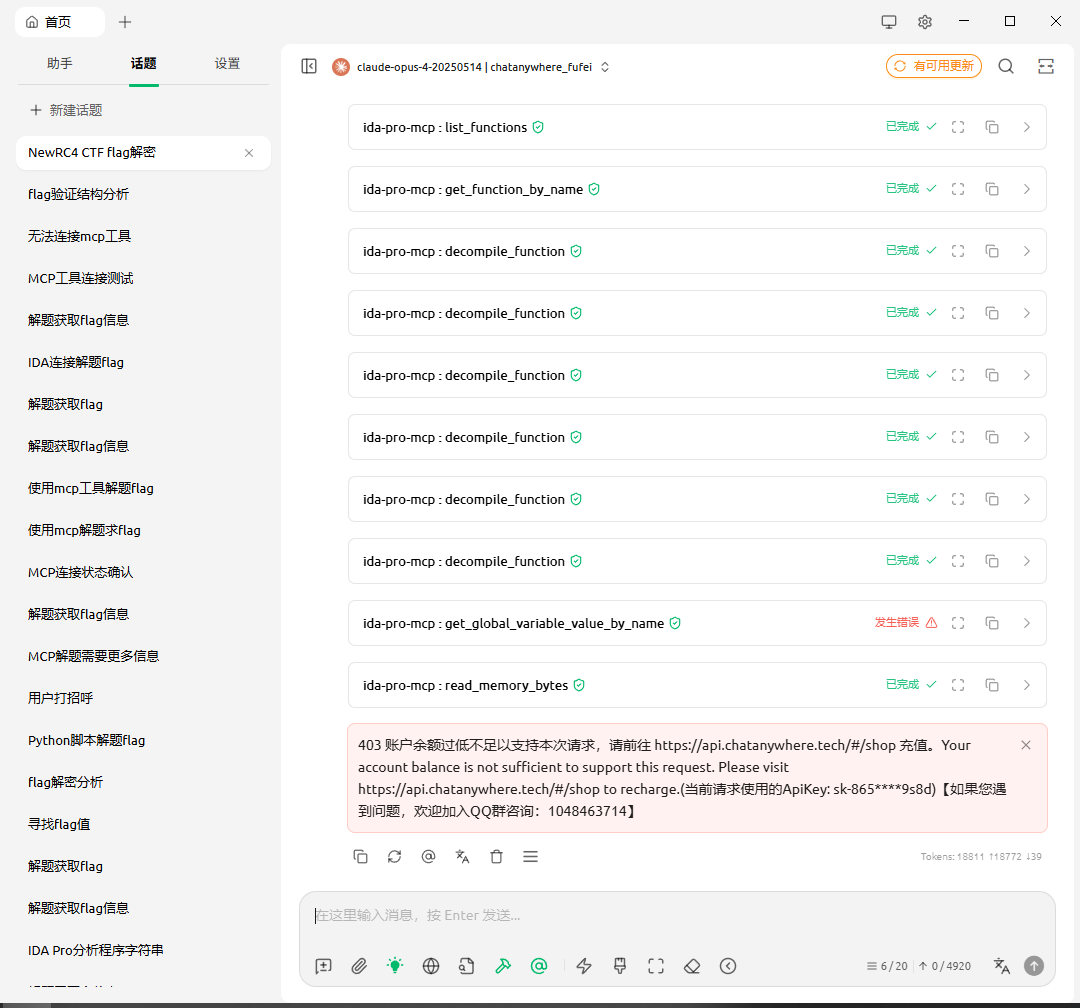Viewport: 1080px width, 1008px height.
Task: Expand the get_global_variable_value_by_name error row
Action: click(1026, 623)
